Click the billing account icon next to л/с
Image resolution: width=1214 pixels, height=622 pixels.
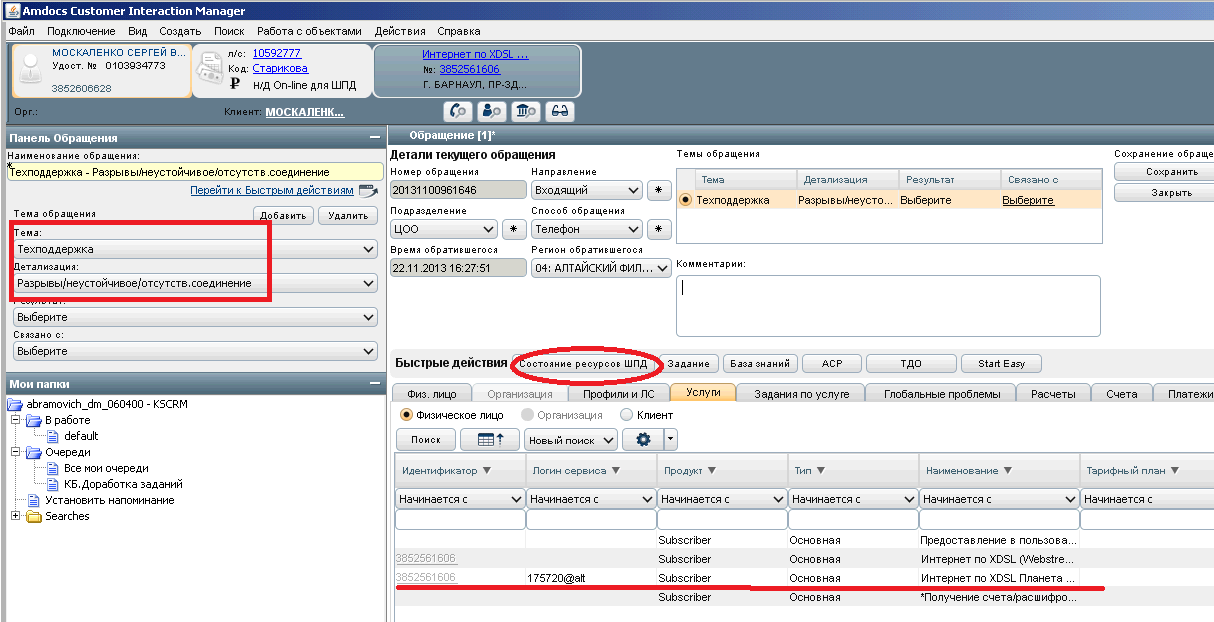pos(209,68)
